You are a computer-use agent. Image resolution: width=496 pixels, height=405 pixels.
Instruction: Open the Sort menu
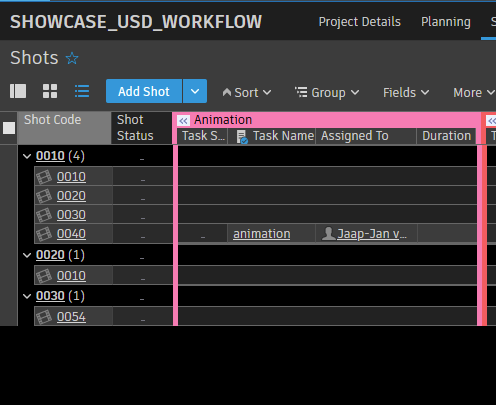pyautogui.click(x=247, y=93)
